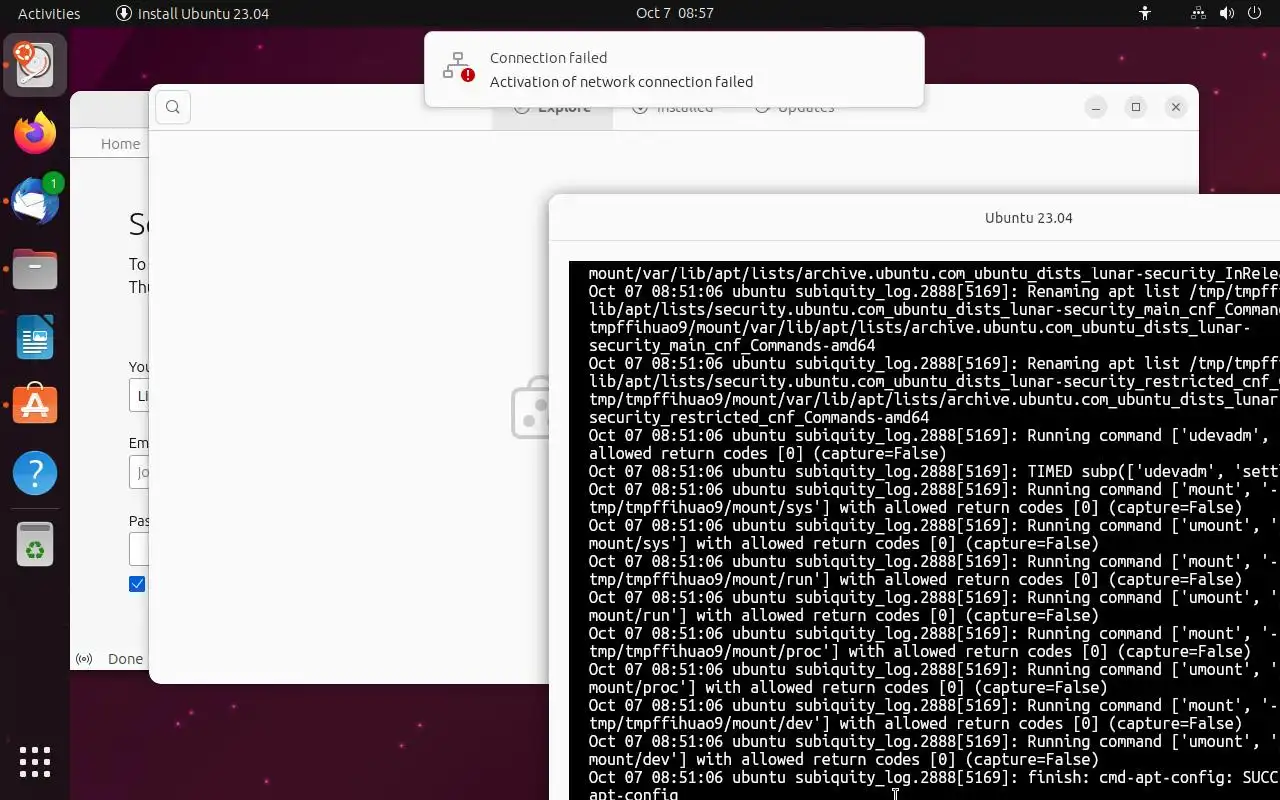
Task: Click the Connection failed notification icon
Action: point(459,68)
